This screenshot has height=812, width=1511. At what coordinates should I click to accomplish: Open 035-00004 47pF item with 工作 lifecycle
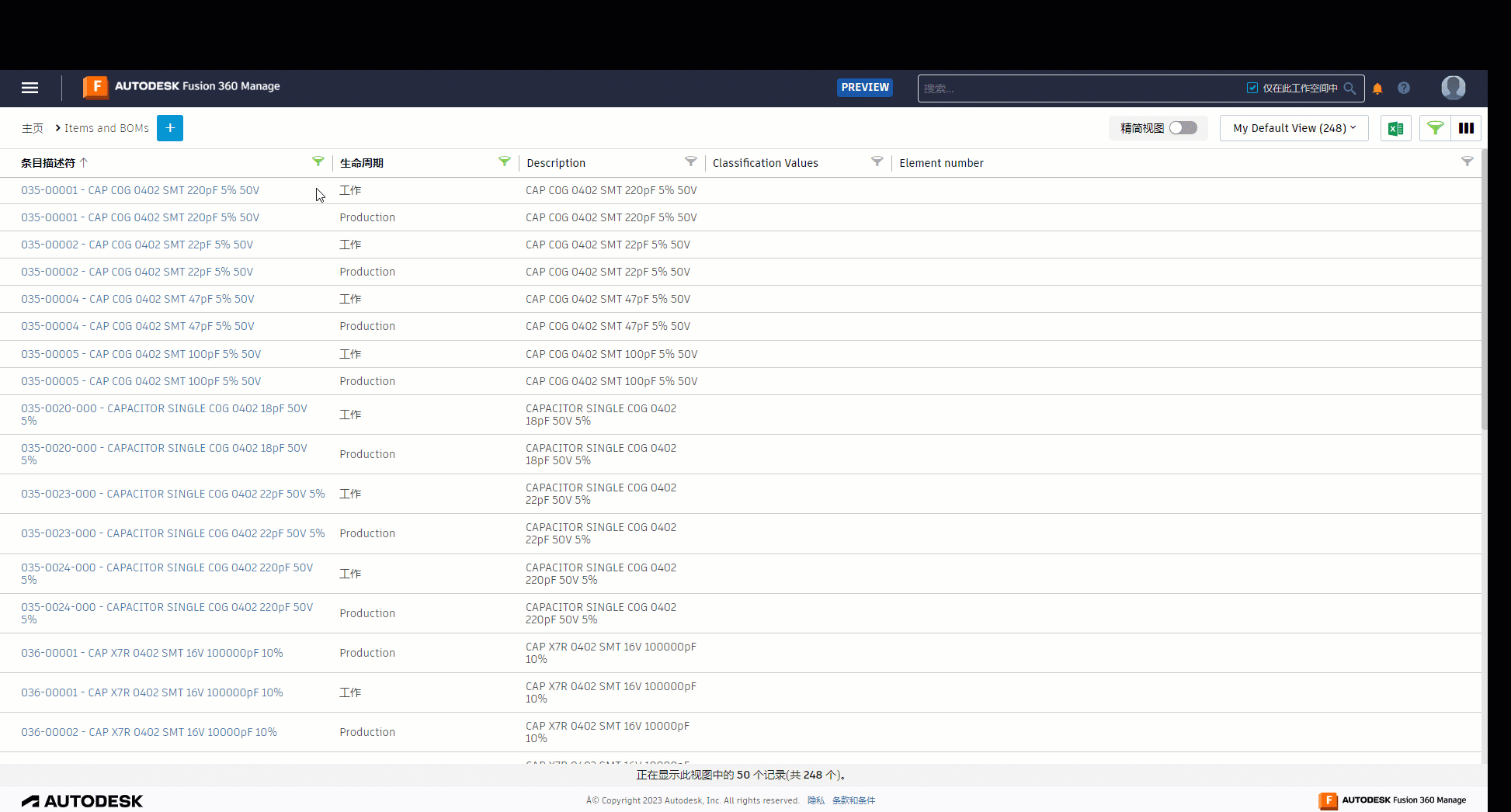coord(137,299)
